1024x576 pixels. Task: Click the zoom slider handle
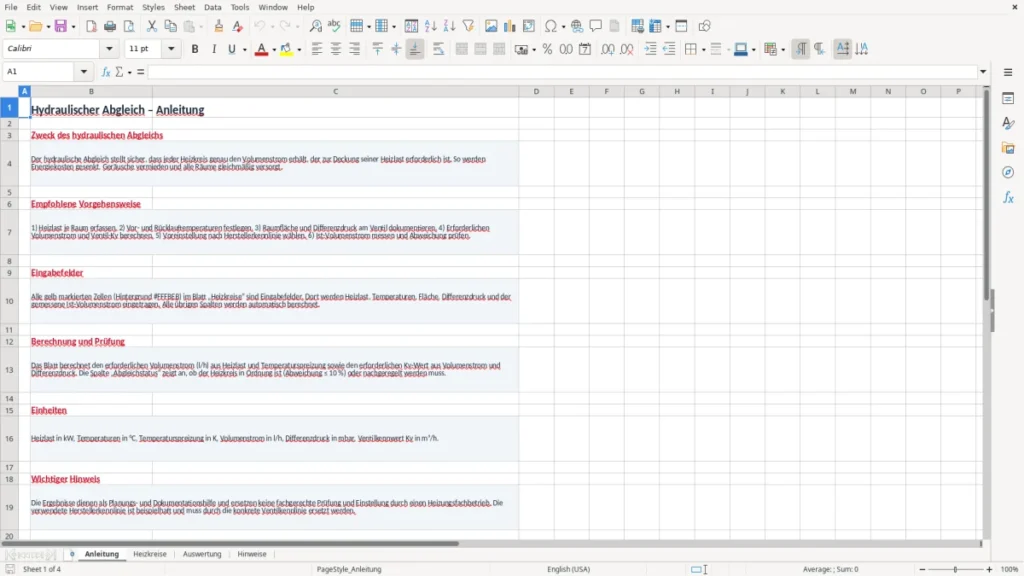point(955,569)
